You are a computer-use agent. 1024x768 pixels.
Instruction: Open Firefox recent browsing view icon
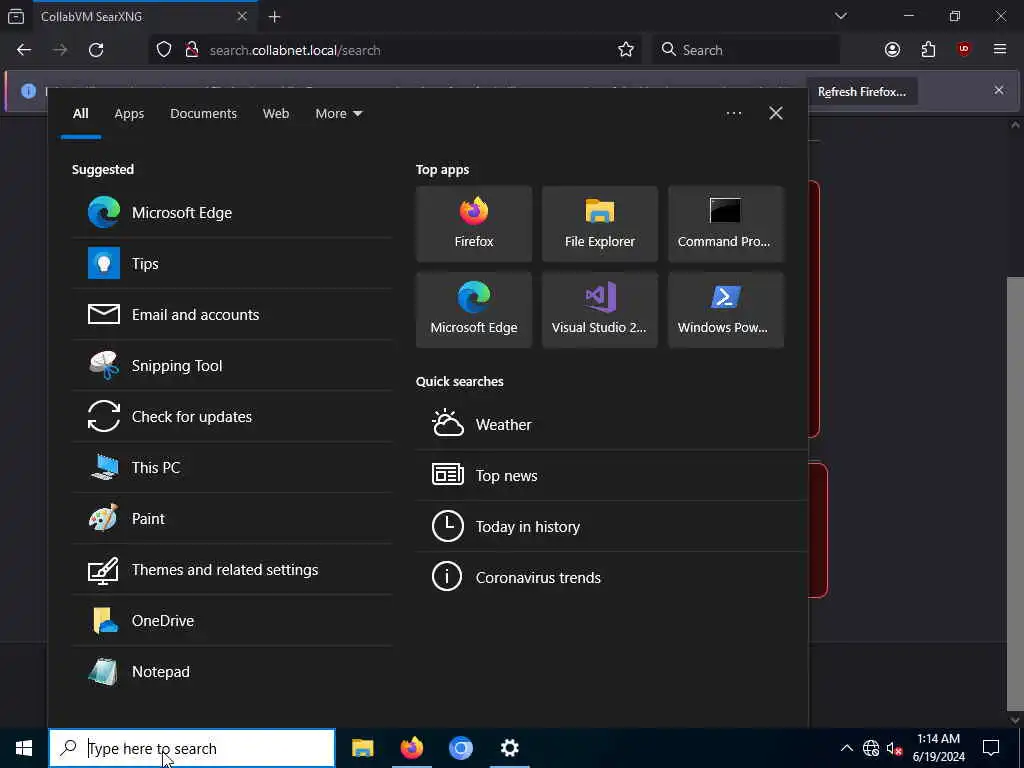[16, 16]
